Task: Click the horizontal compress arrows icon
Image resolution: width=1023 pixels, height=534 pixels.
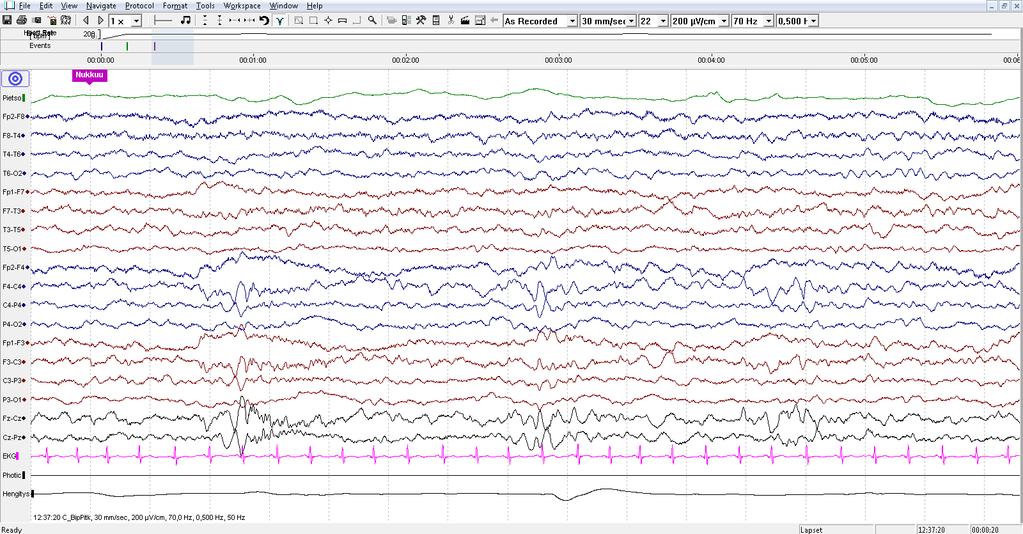Action: click(x=234, y=20)
